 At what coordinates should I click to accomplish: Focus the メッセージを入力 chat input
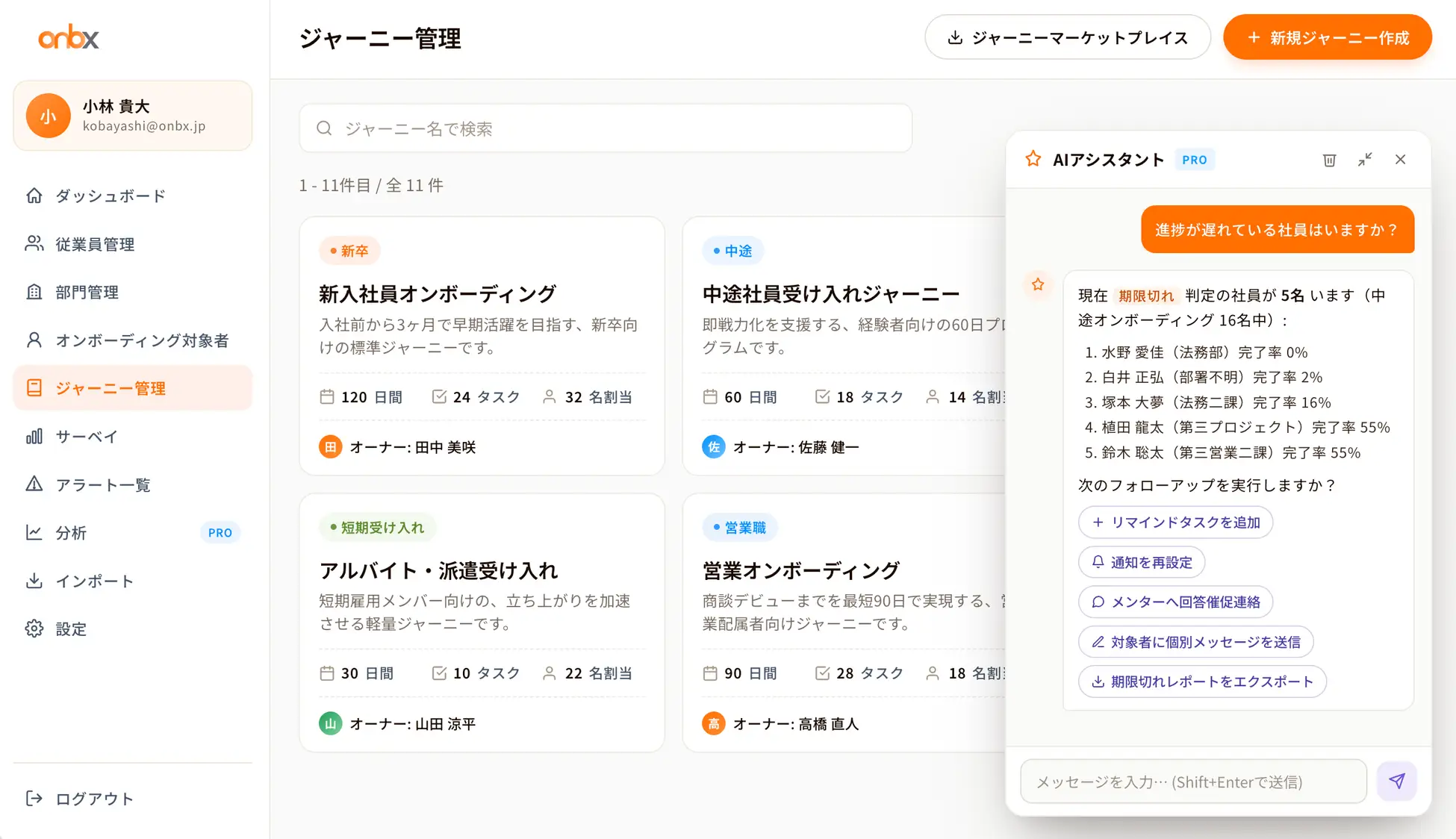pos(1193,782)
